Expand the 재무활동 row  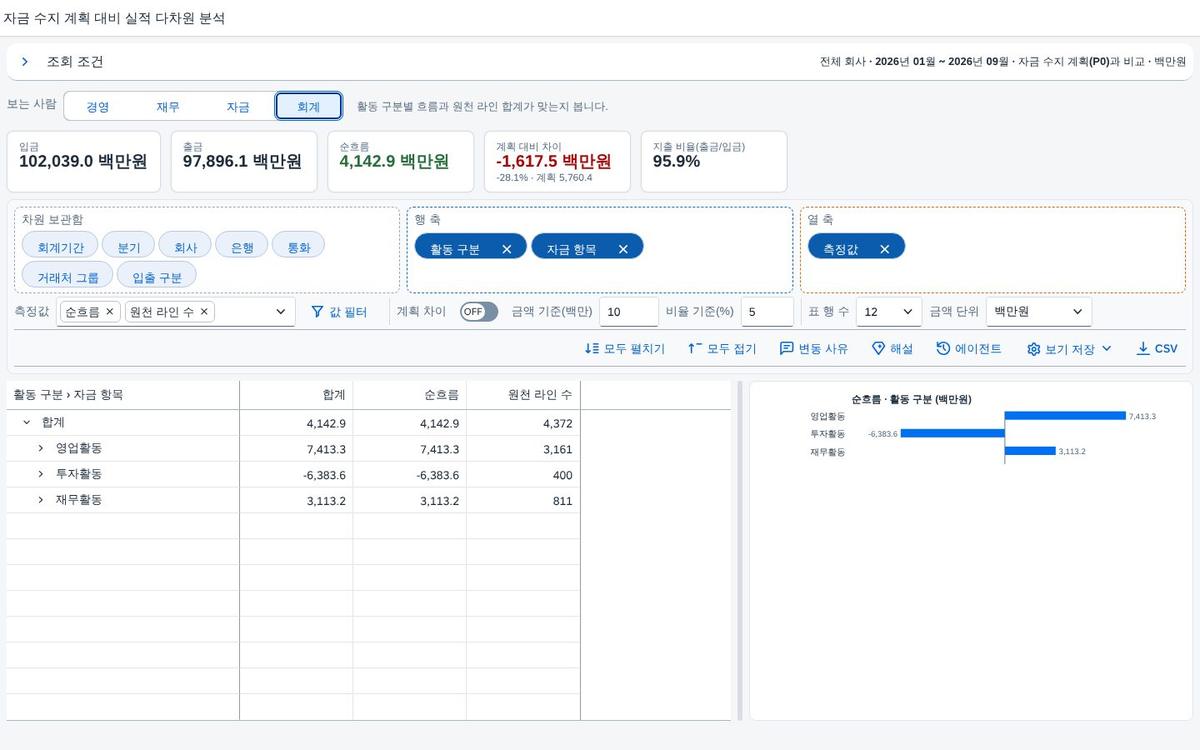pos(40,500)
